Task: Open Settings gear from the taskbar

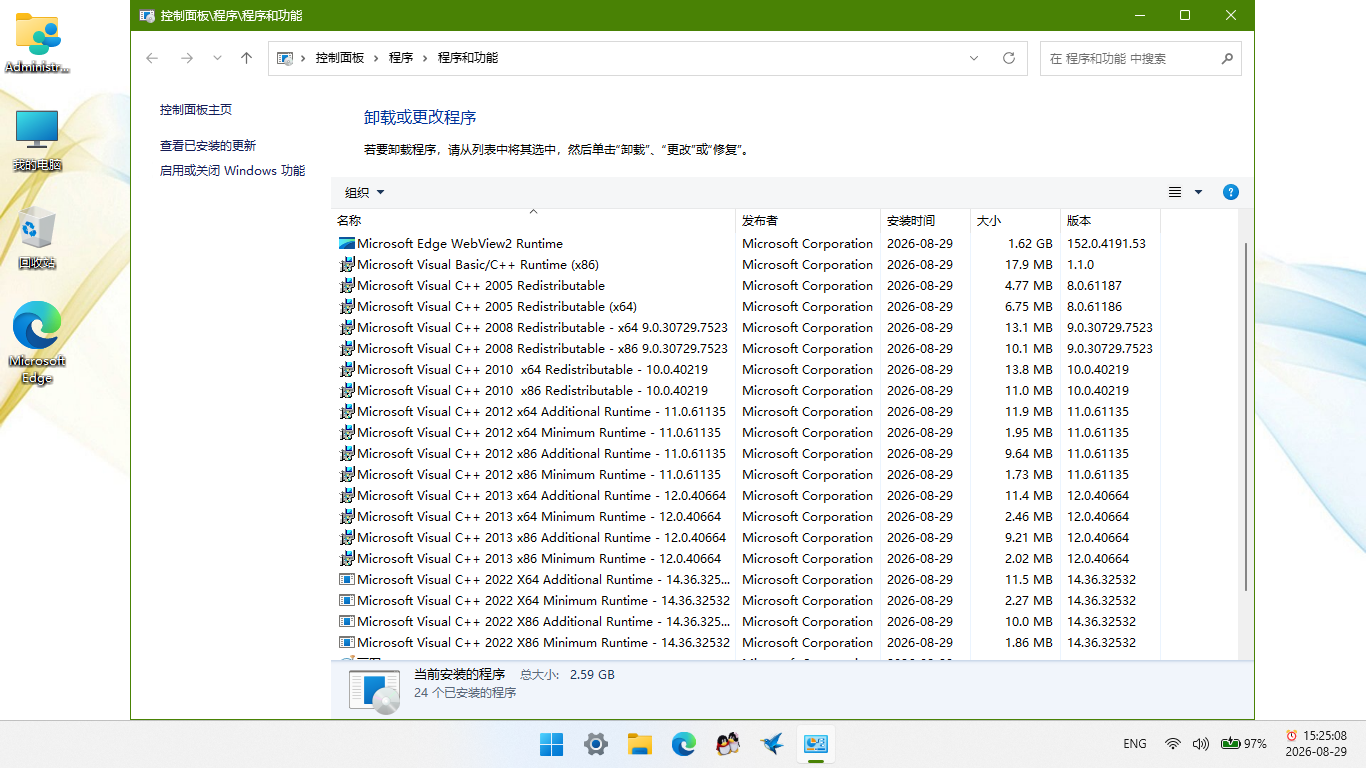Action: click(x=596, y=744)
